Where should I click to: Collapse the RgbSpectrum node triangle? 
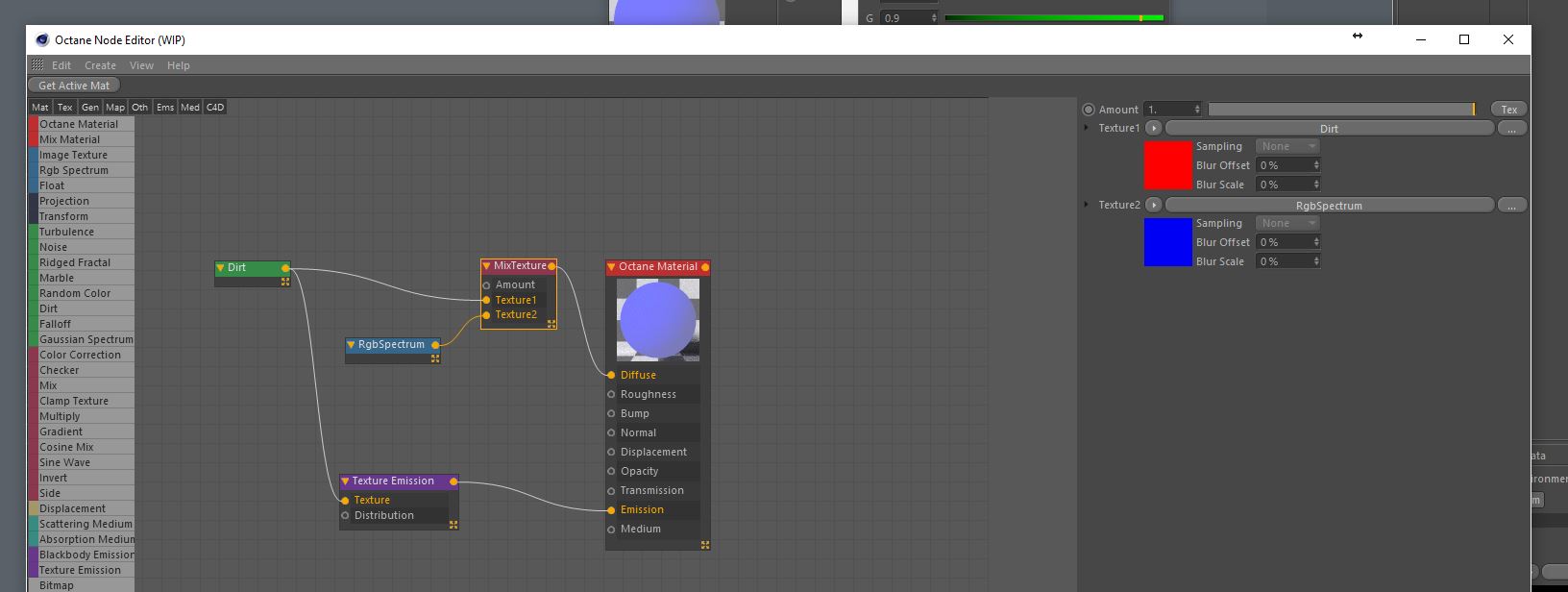click(x=351, y=344)
